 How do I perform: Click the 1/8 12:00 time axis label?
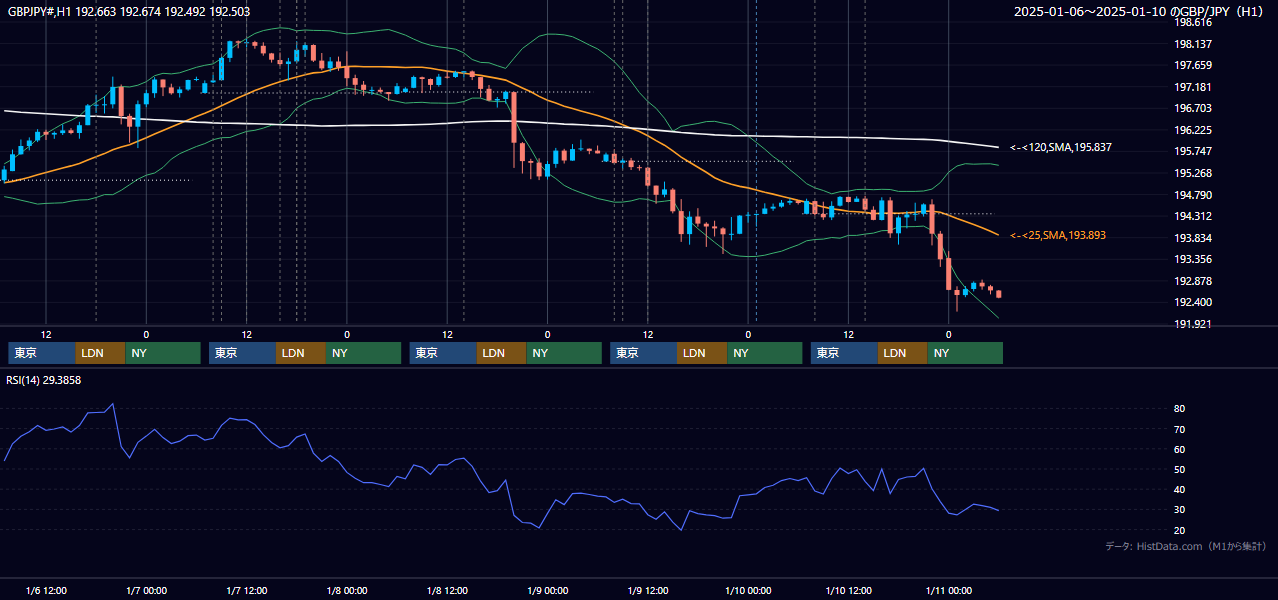coord(447,591)
